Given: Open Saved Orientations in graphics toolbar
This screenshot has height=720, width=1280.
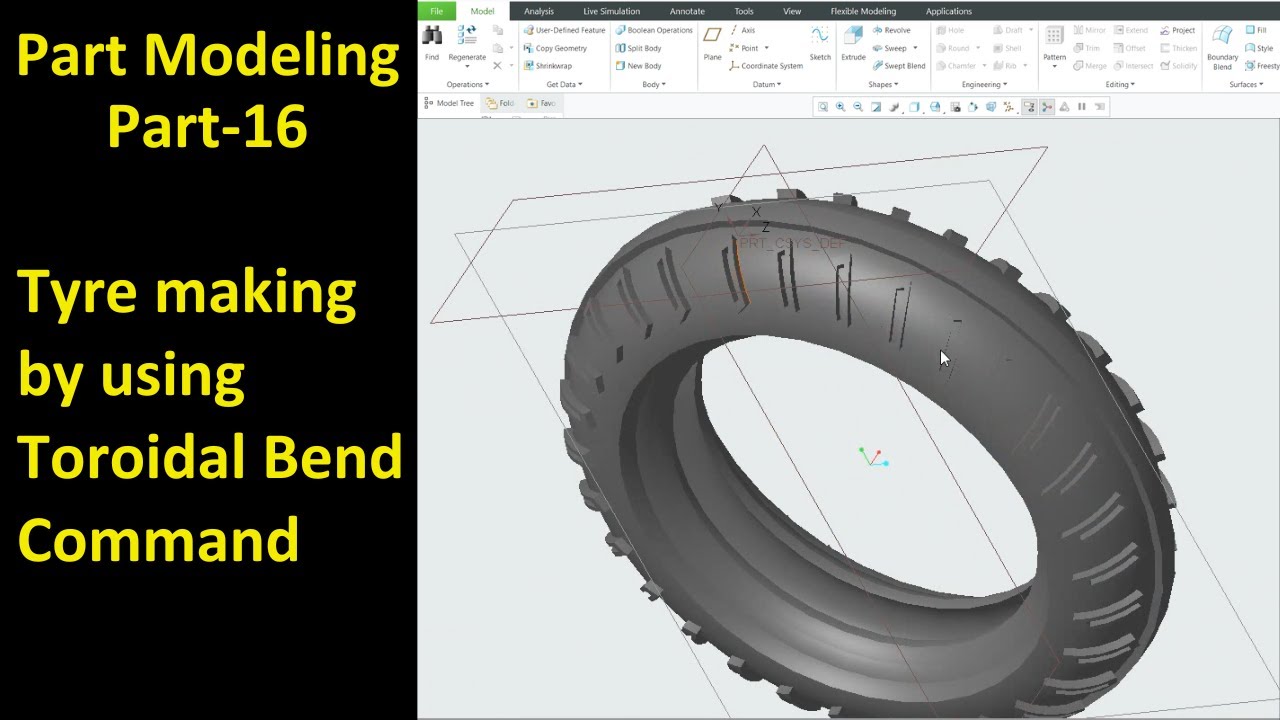Looking at the screenshot, I should 935,107.
